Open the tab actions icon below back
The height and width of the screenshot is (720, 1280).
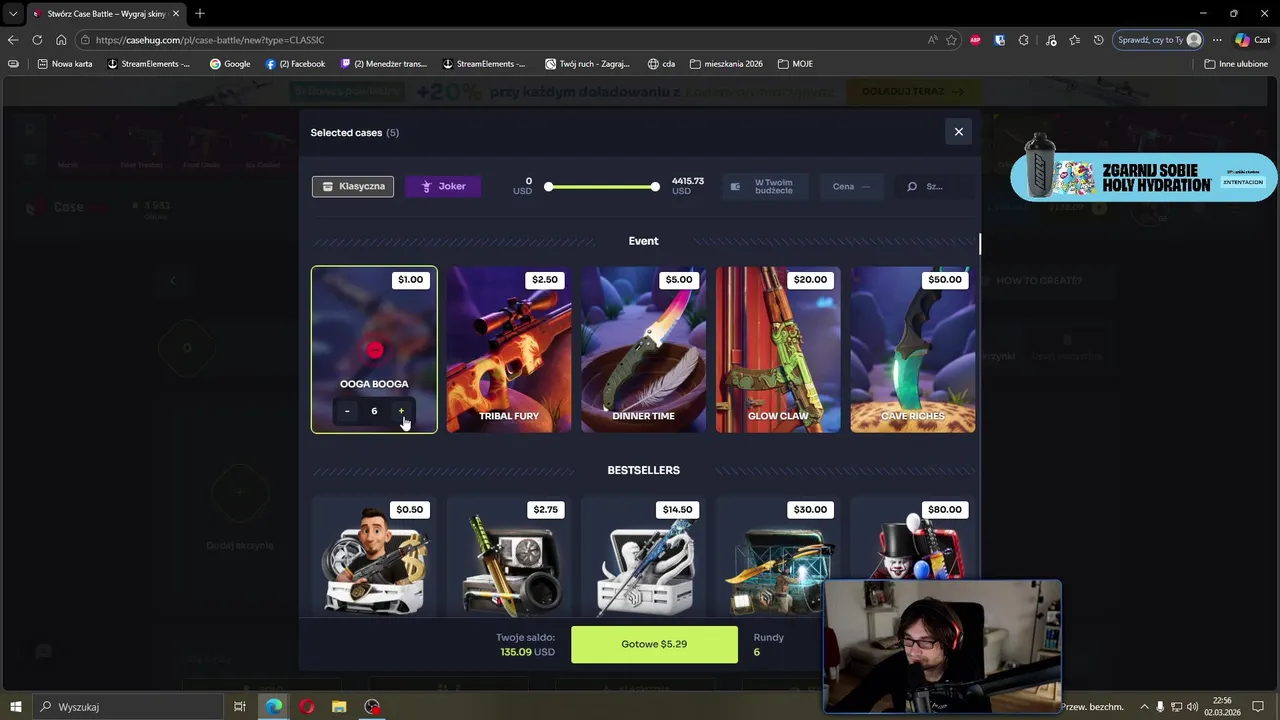[x=13, y=64]
